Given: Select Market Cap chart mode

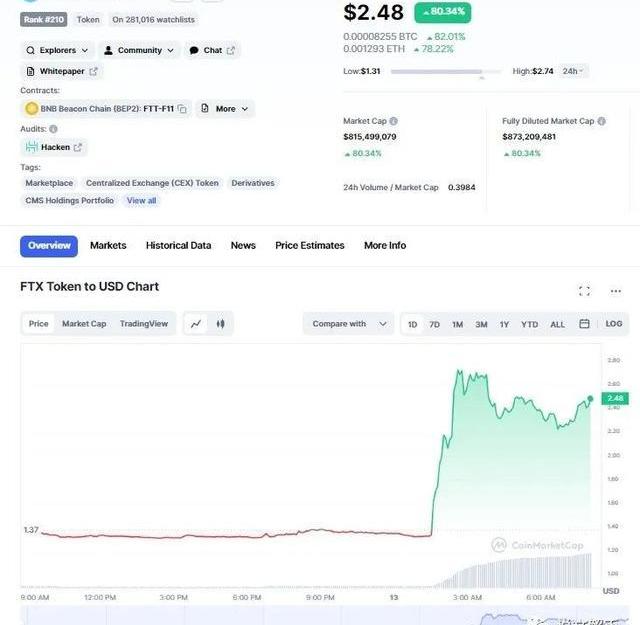Looking at the screenshot, I should (84, 324).
